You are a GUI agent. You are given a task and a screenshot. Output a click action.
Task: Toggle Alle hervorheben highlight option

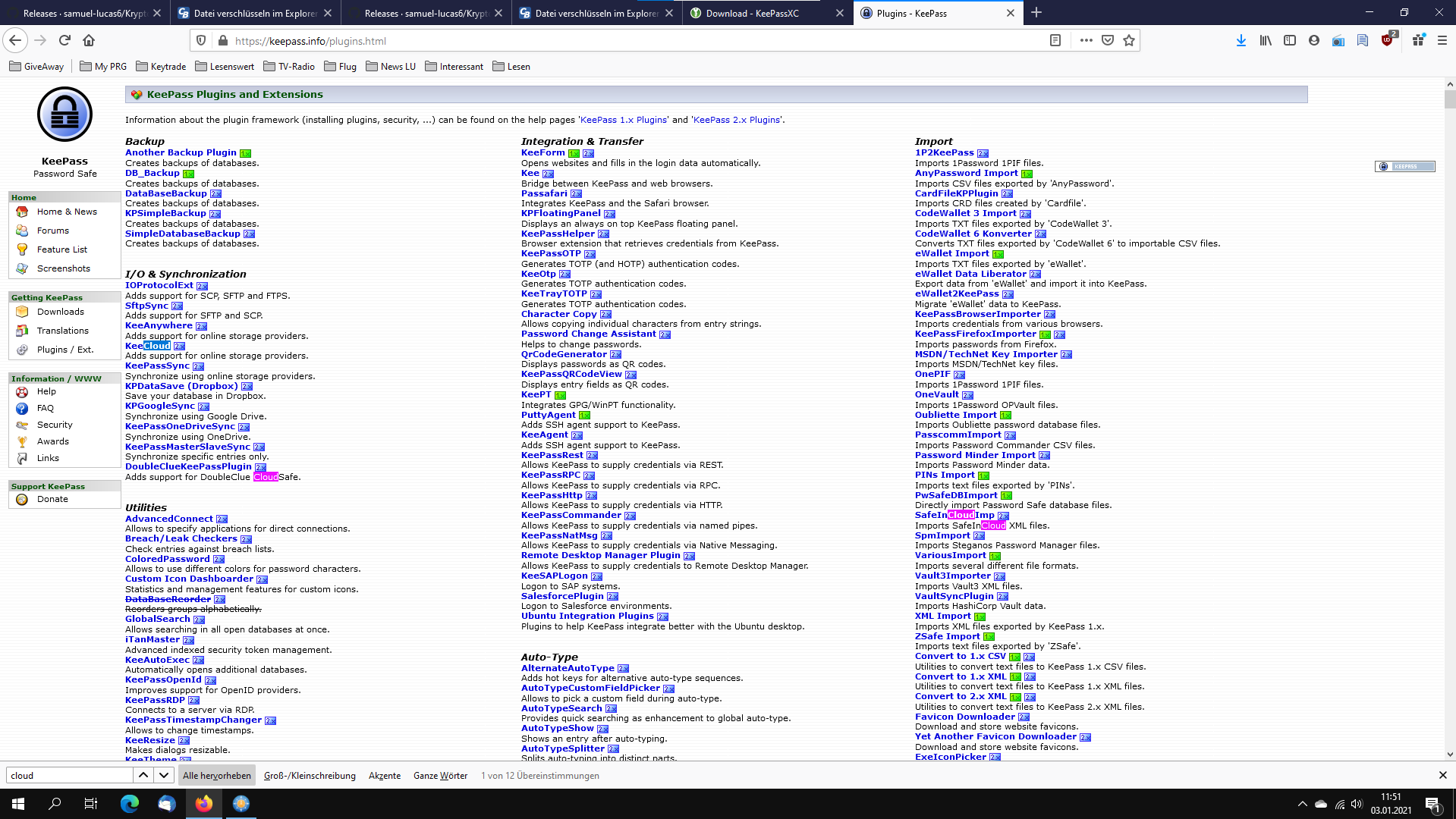click(x=216, y=775)
